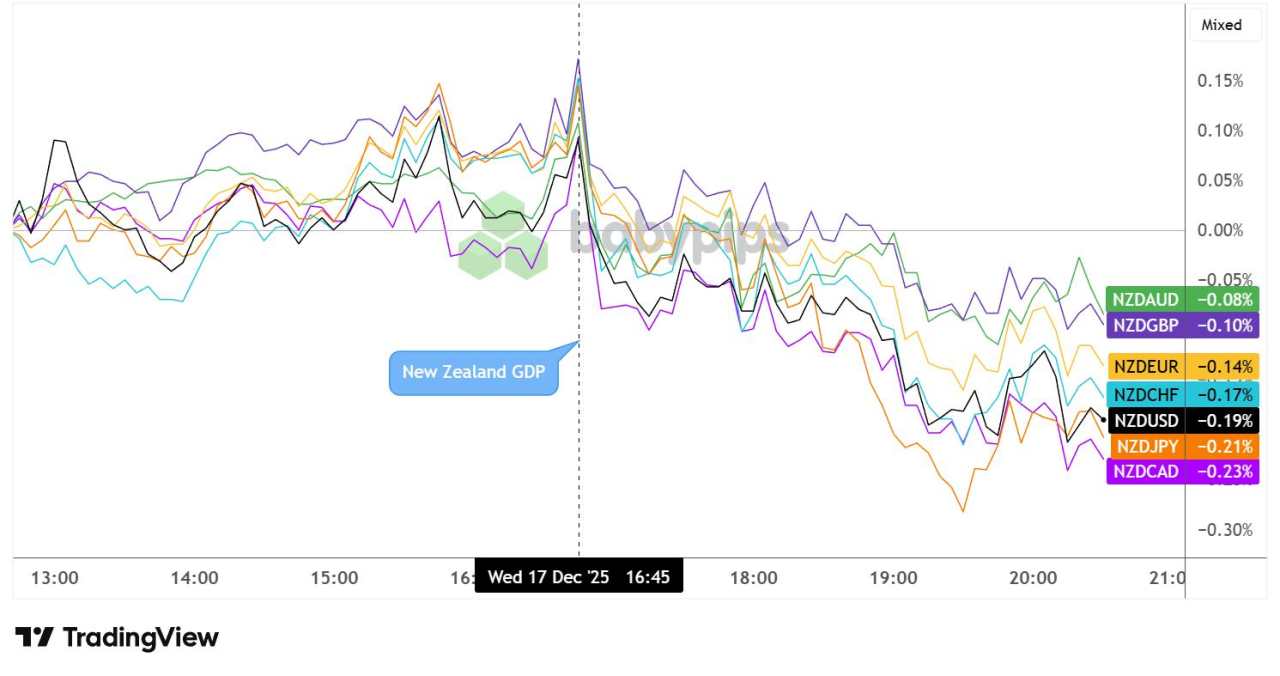Select the NZDJPY orange series label
The image size is (1280, 676).
(1145, 446)
